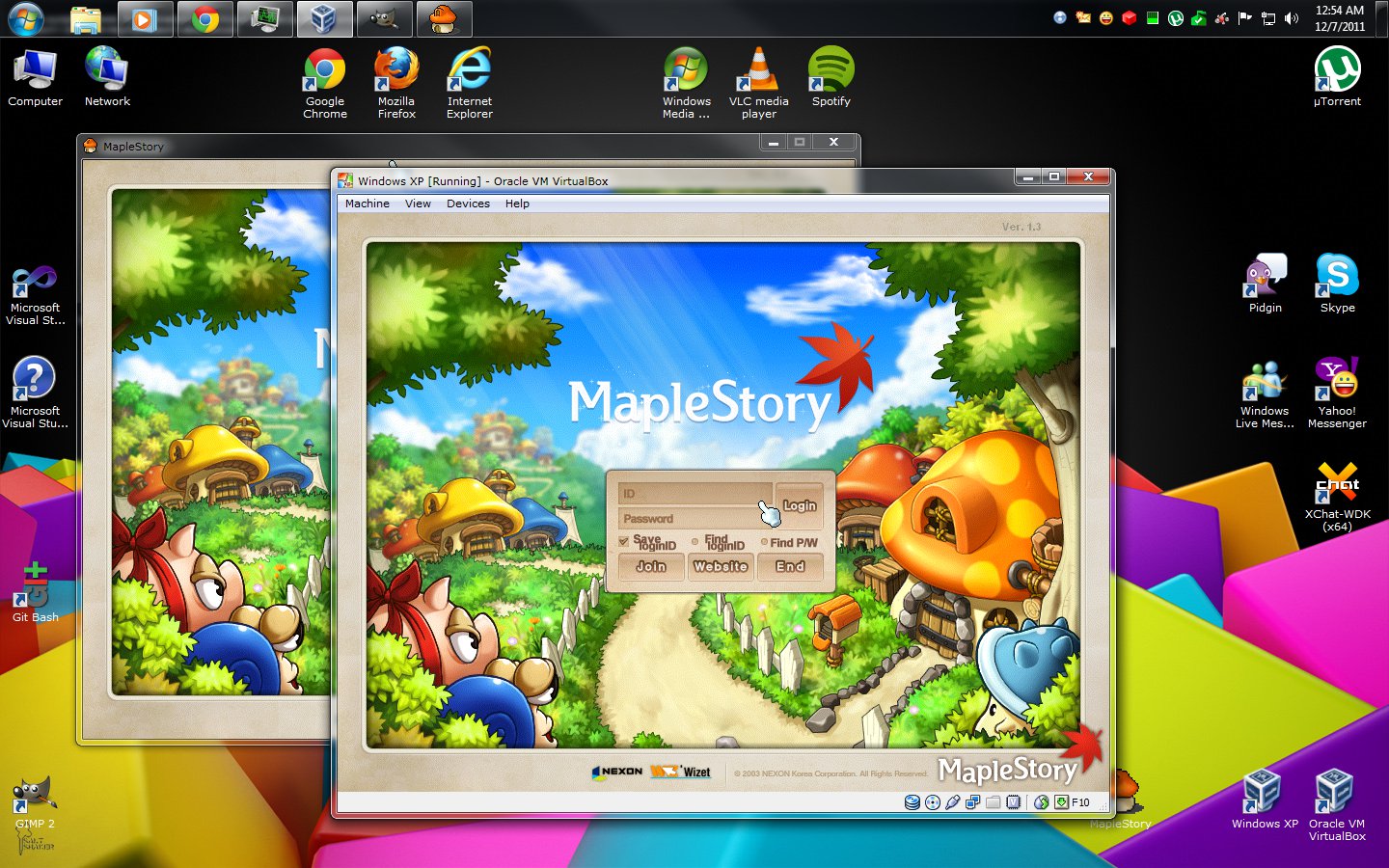Open the Help menu in VirtualBox
The height and width of the screenshot is (868, 1389).
[517, 203]
